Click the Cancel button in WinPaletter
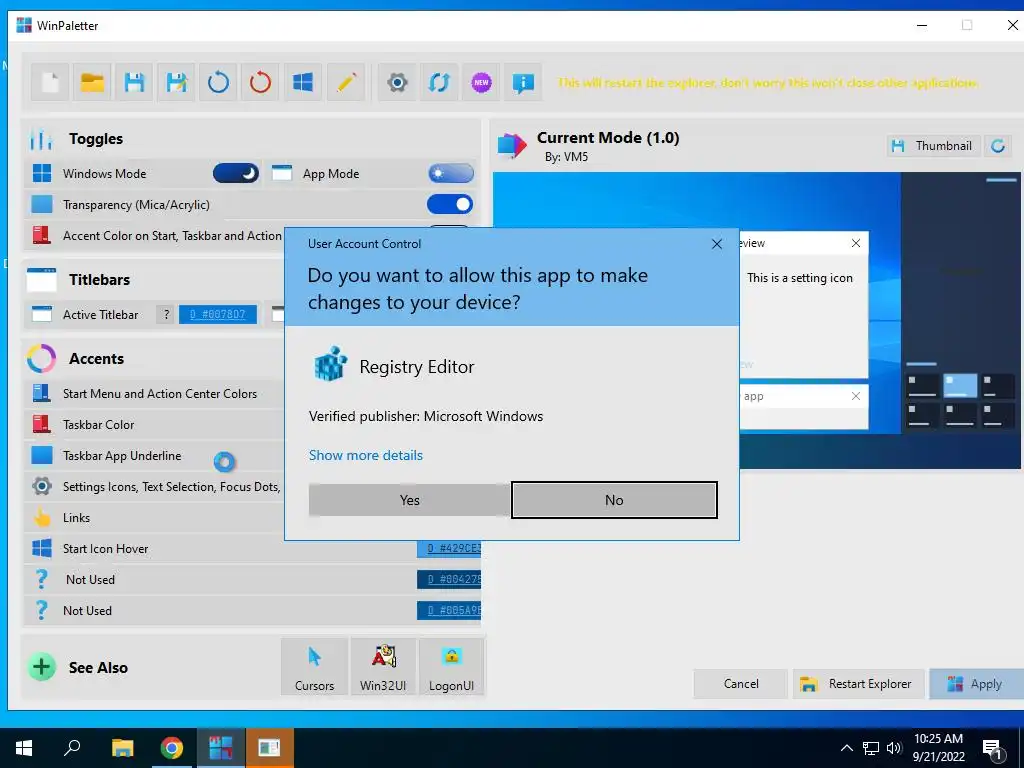 (741, 684)
